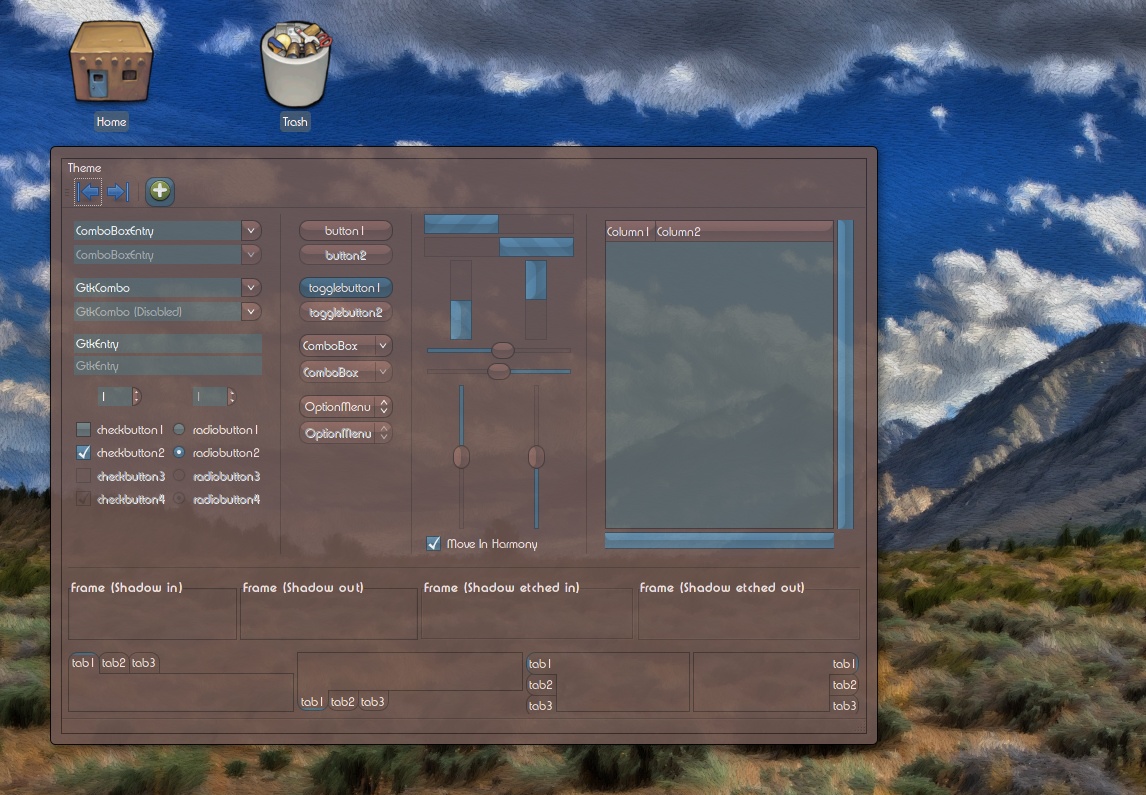Click the disabled checkbutton4 checkbox

83,500
